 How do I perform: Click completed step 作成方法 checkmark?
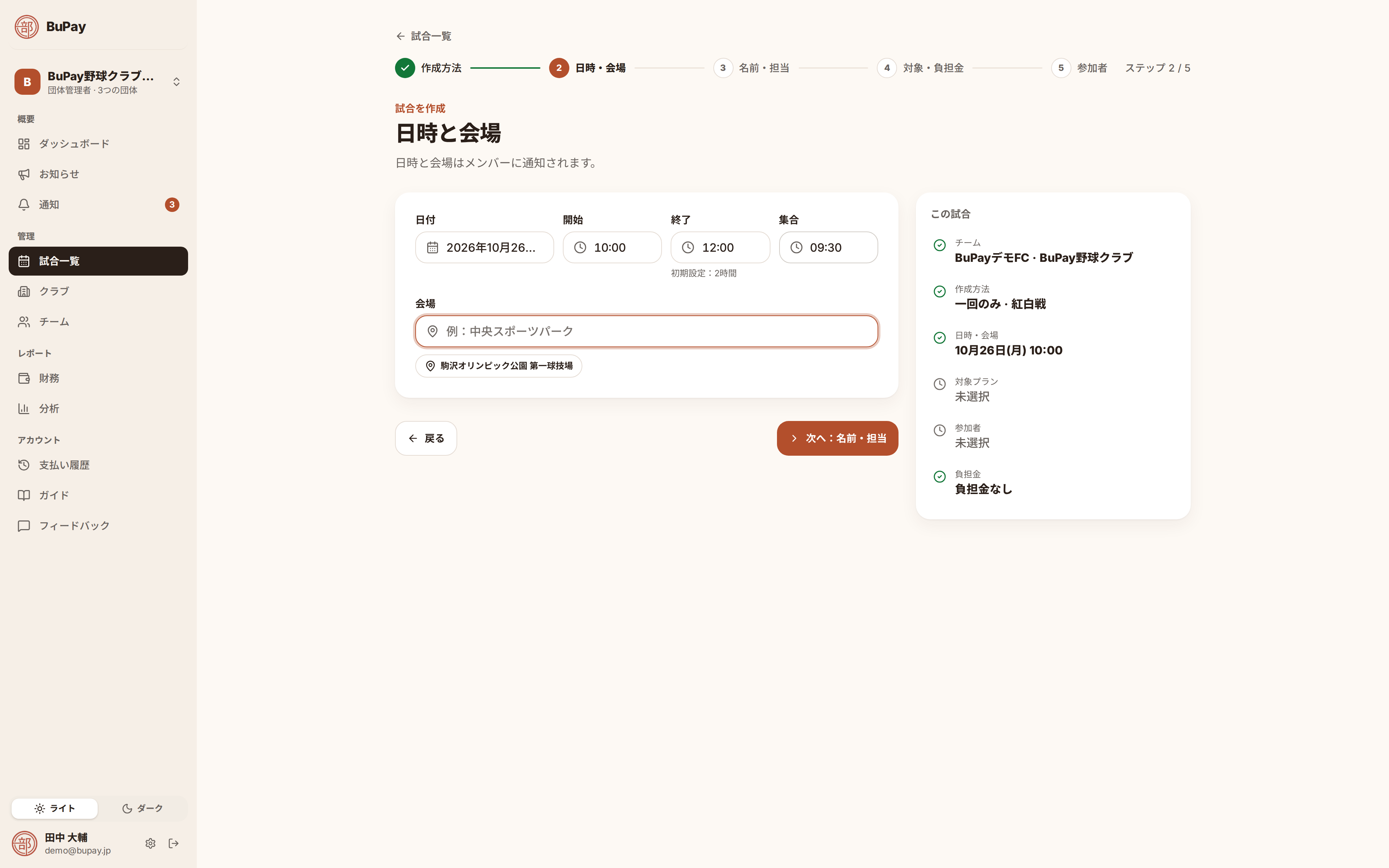click(405, 68)
